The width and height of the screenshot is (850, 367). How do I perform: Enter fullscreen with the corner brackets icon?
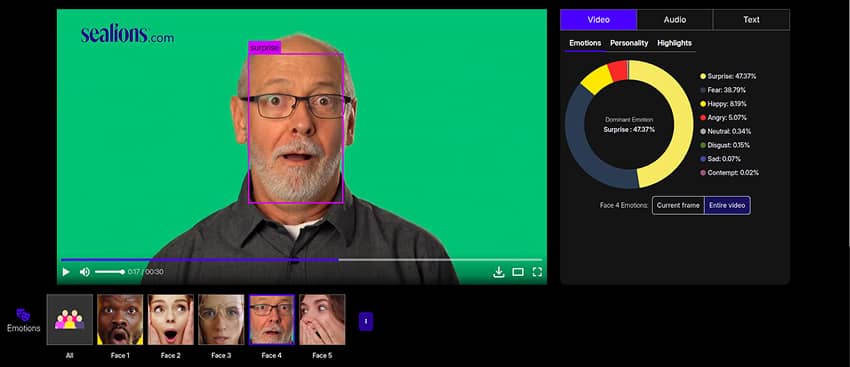(x=537, y=272)
